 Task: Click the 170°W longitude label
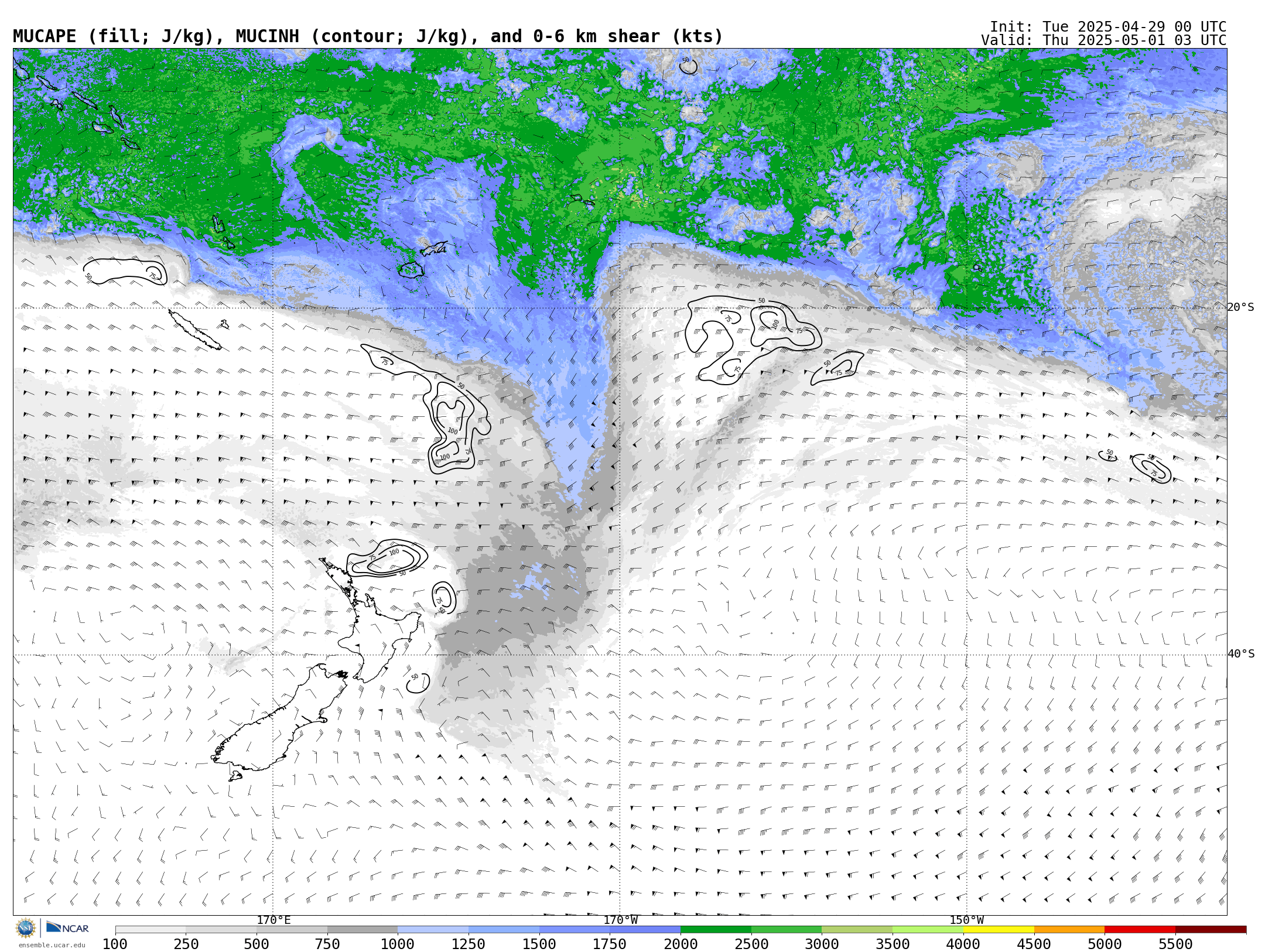pos(621,920)
